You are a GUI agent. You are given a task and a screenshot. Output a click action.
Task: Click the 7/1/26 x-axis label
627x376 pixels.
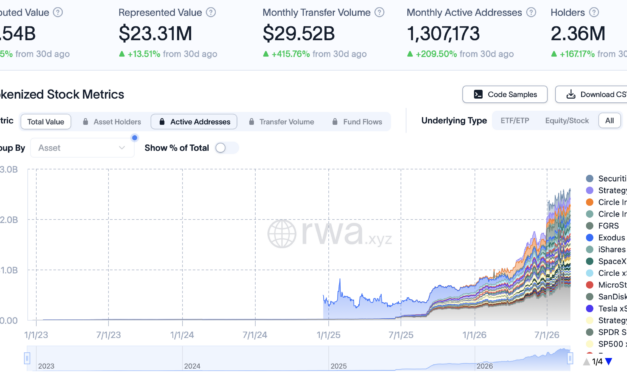547,335
